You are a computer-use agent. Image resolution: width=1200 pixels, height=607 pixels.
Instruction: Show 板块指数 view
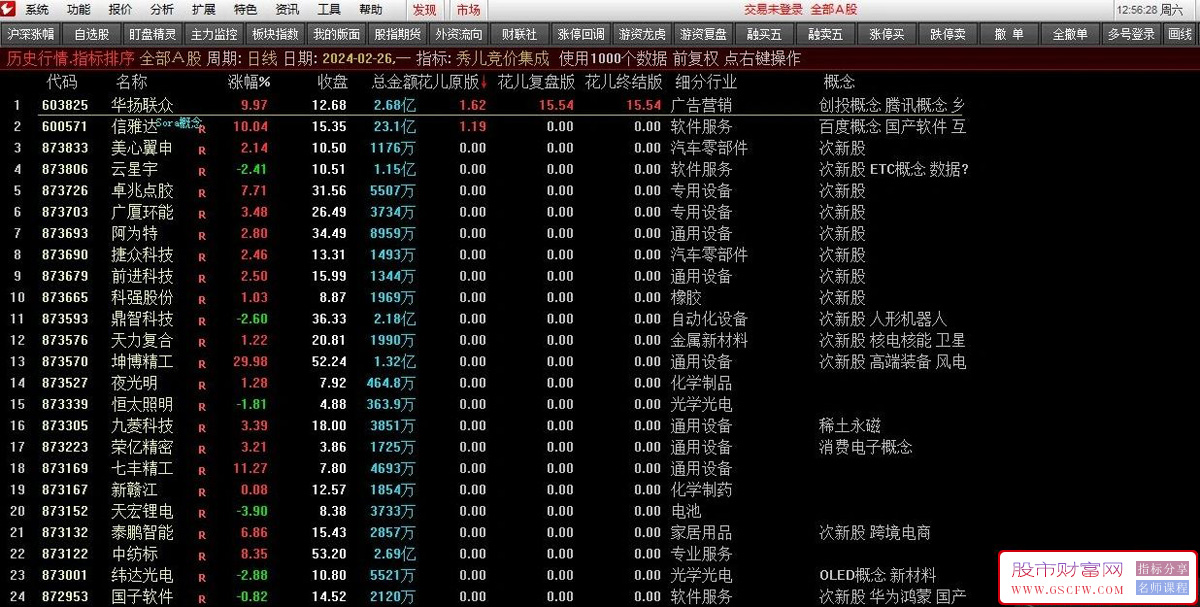coord(275,34)
